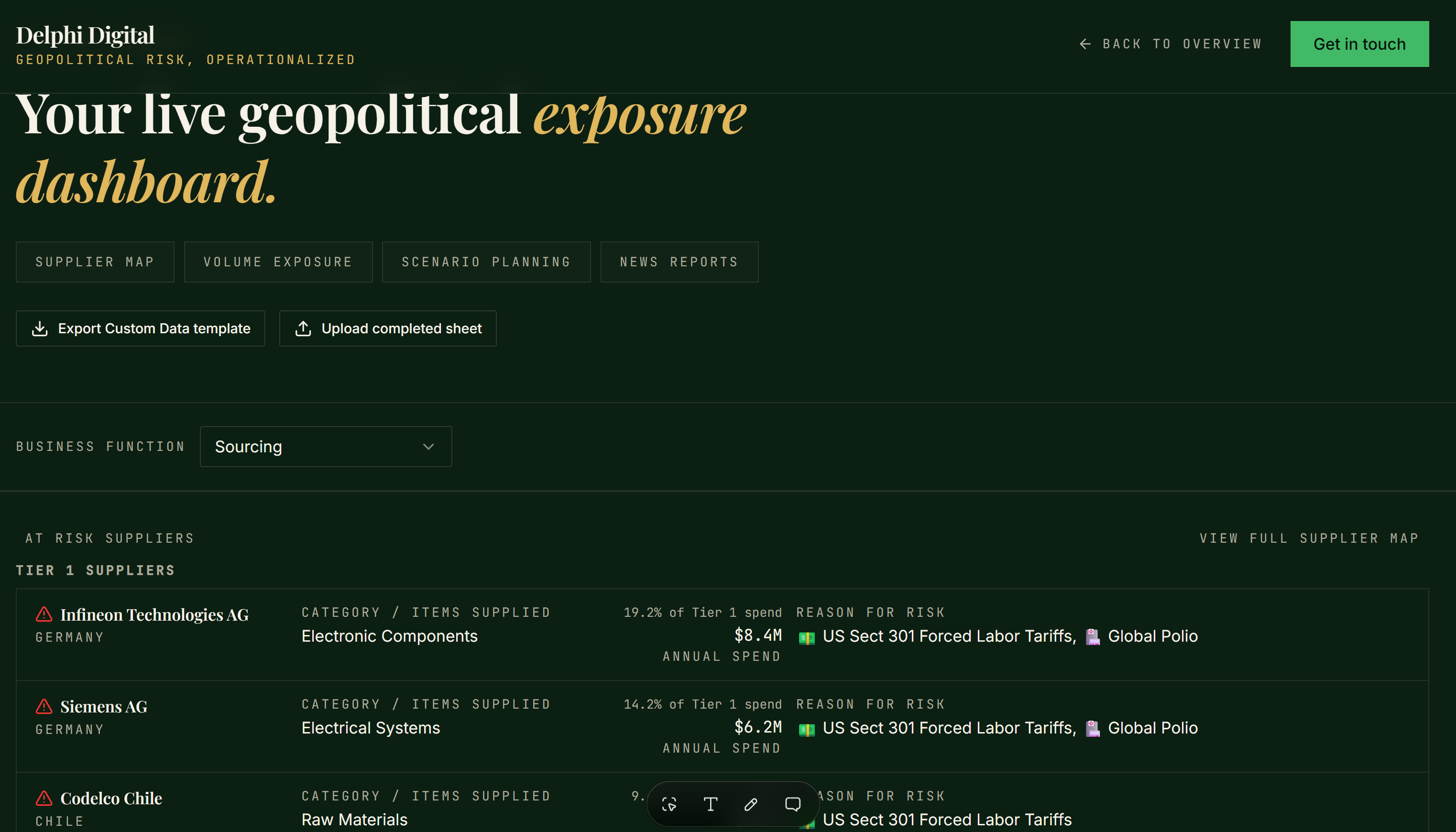The height and width of the screenshot is (832, 1456).
Task: Select the Codelco Chile supplier name
Action: (x=111, y=798)
